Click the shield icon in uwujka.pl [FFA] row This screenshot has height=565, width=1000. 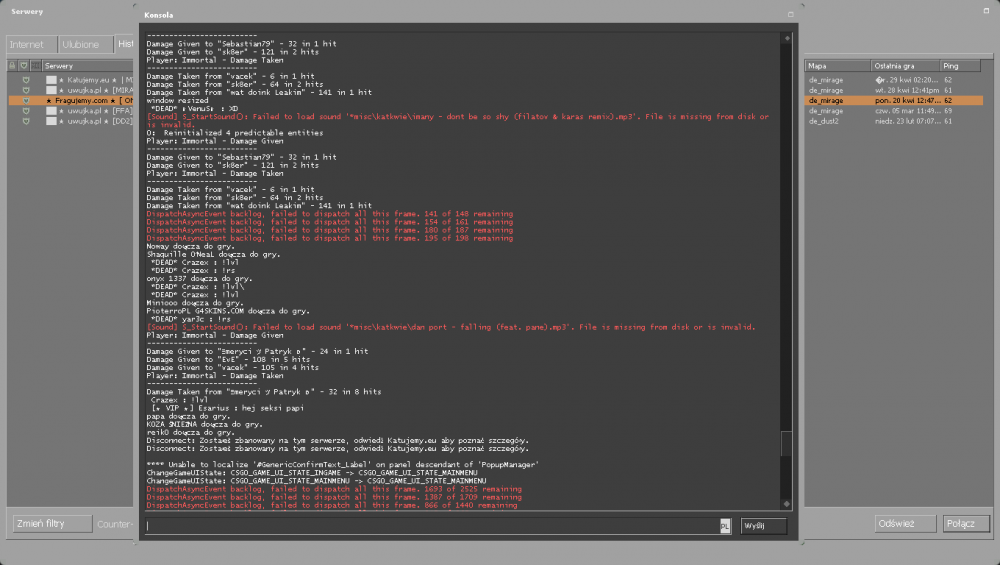coord(26,111)
